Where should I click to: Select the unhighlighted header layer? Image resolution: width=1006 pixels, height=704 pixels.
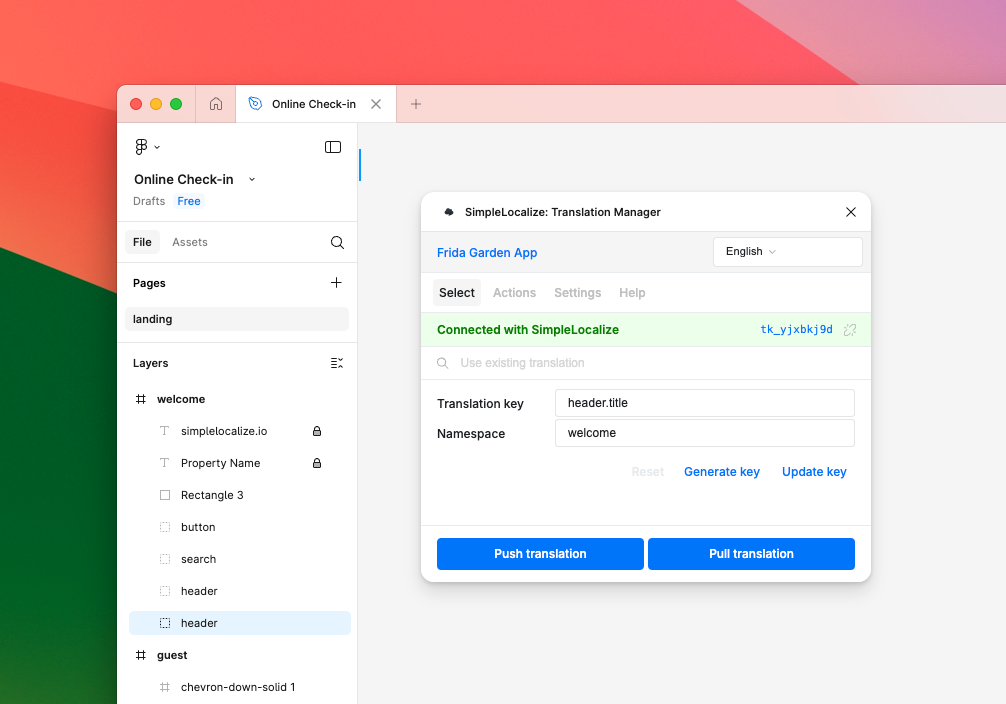pos(240,591)
